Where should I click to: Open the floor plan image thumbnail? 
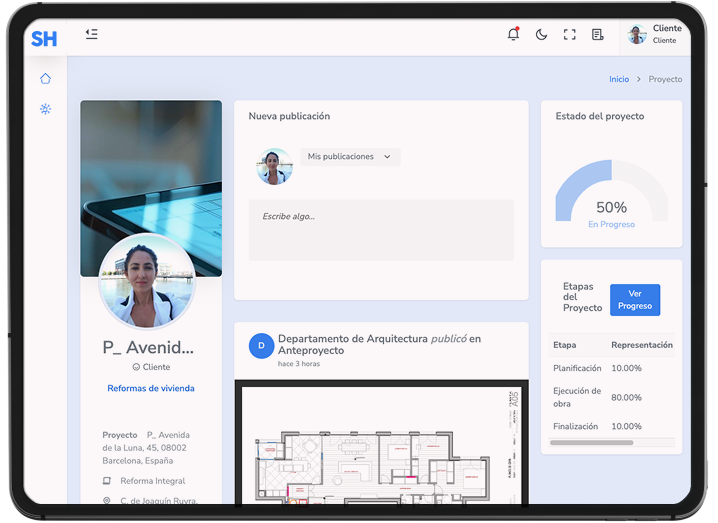point(381,445)
